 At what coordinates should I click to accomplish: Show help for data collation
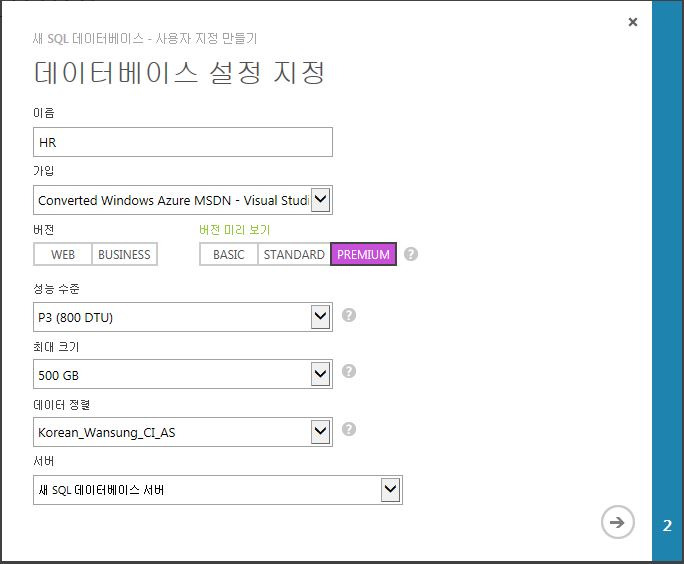point(349,429)
